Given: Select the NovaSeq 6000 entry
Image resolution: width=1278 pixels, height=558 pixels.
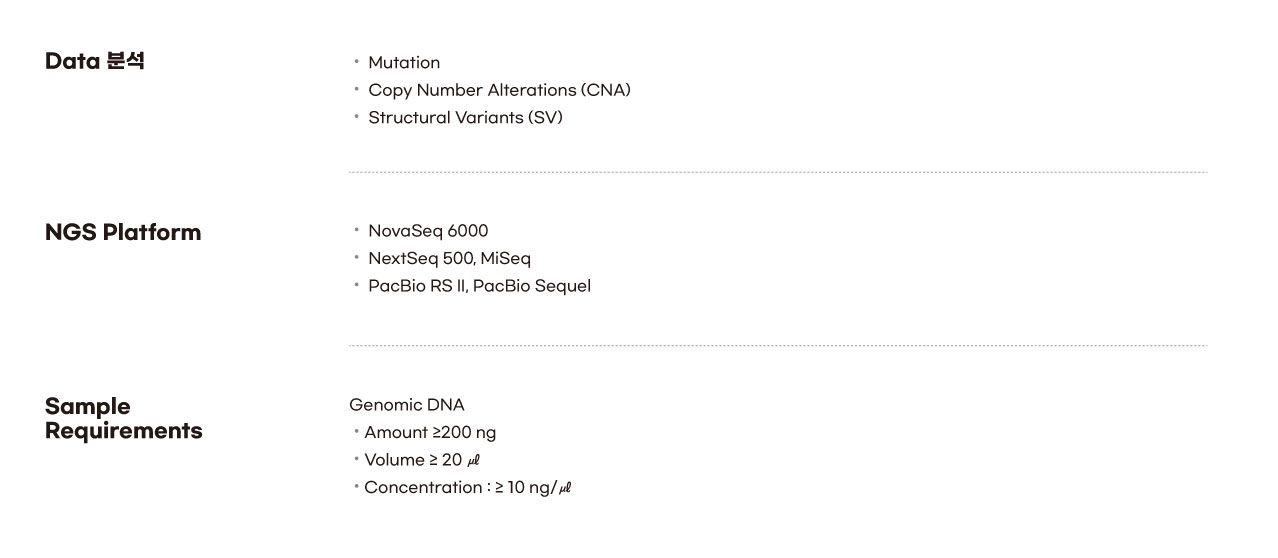Looking at the screenshot, I should tap(428, 231).
